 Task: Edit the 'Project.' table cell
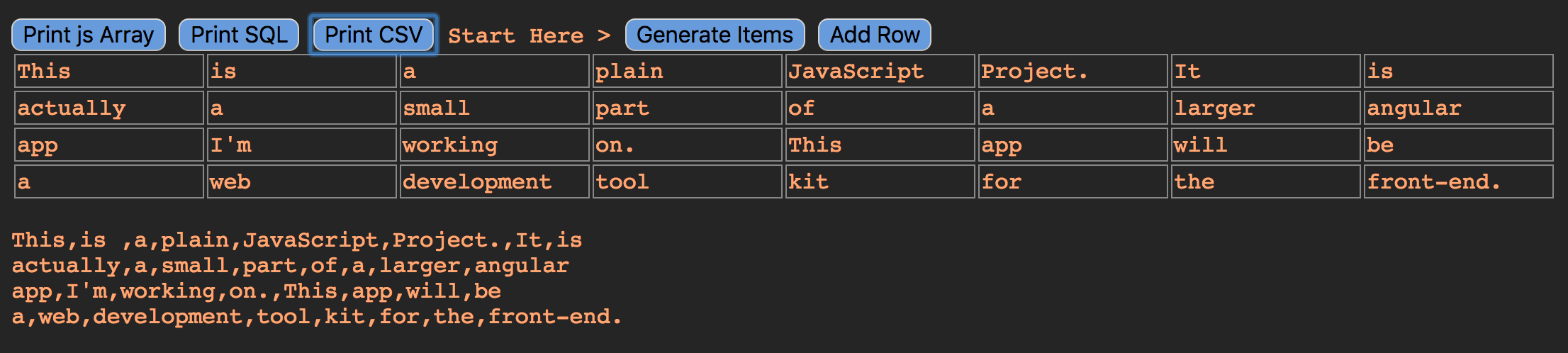[x=1073, y=71]
